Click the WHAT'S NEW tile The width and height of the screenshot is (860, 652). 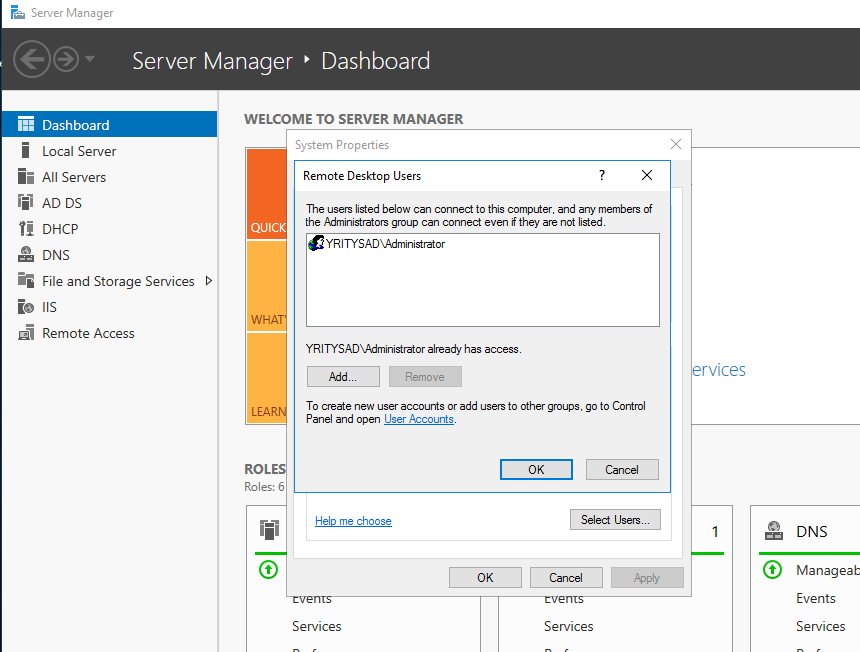click(267, 286)
